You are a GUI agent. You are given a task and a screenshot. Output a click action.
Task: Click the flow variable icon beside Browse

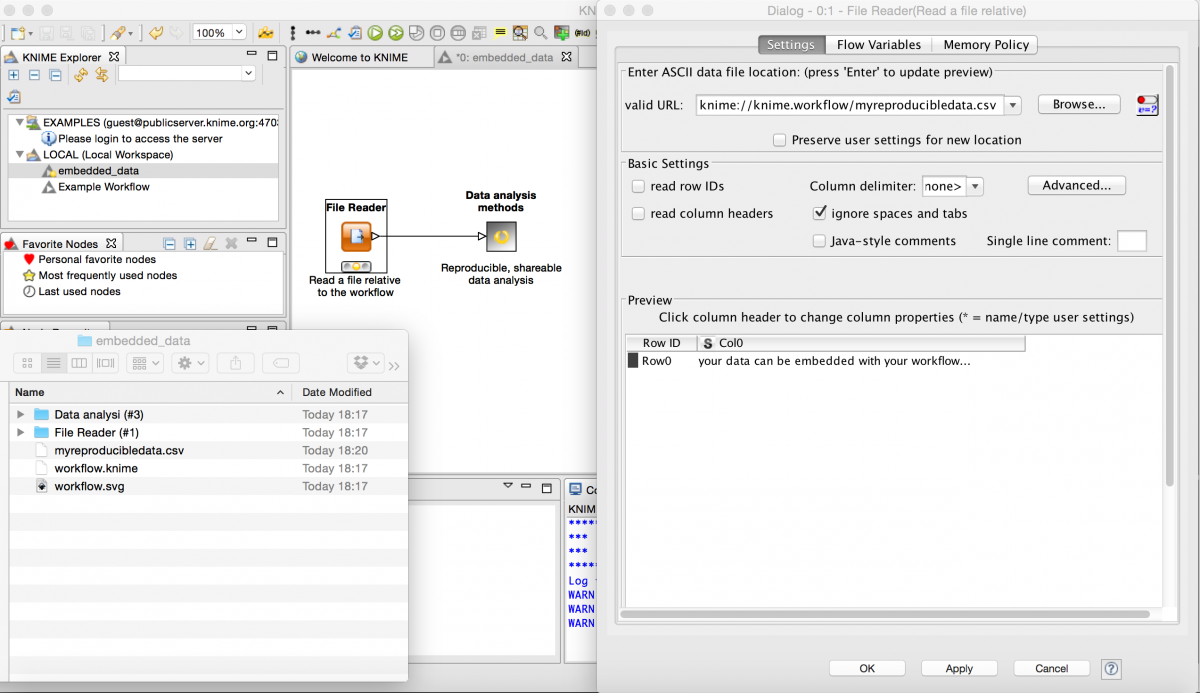click(1147, 105)
